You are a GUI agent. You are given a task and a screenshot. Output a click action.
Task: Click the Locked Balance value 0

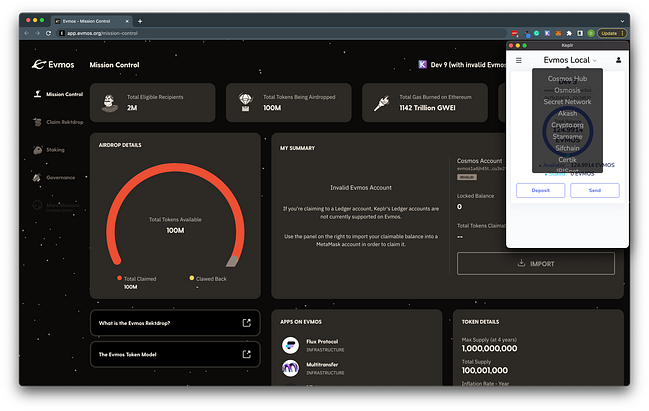[459, 207]
